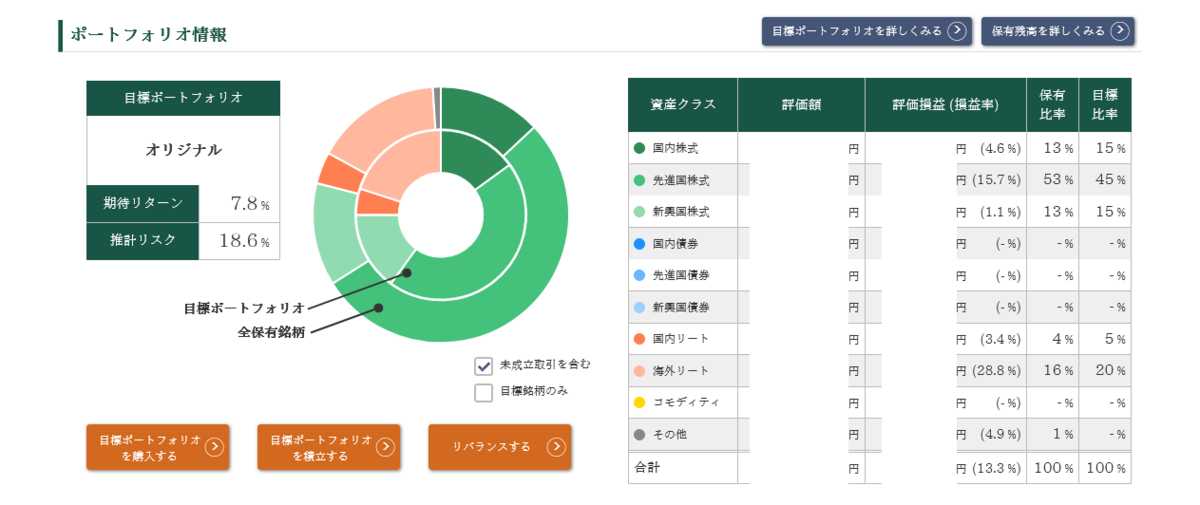Click 目標ポートフォリオを購入する button
Screen dimensions: 1200x505
click(158, 447)
